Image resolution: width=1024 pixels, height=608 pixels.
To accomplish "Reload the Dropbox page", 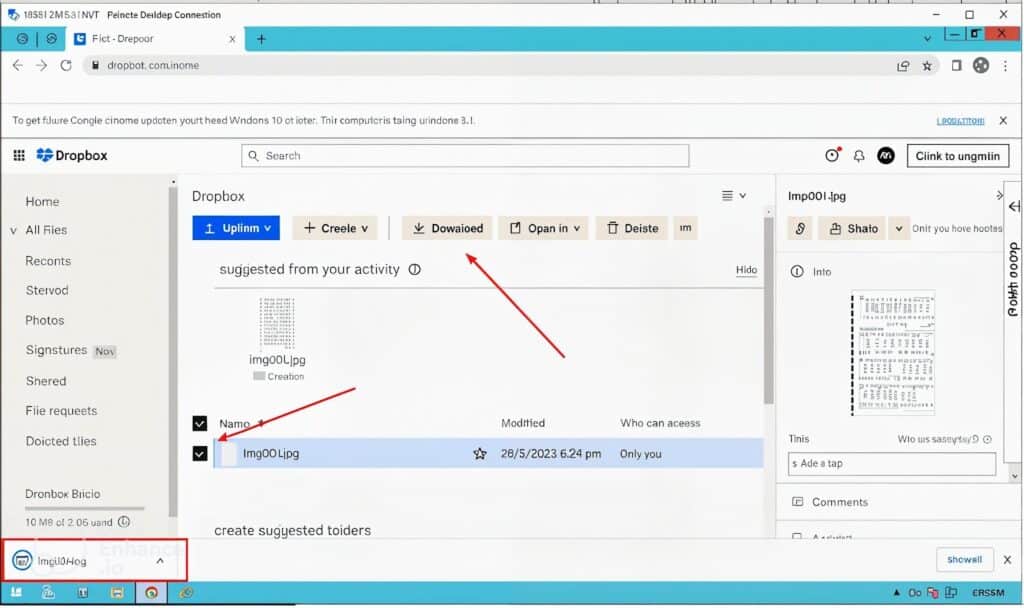I will tap(65, 65).
